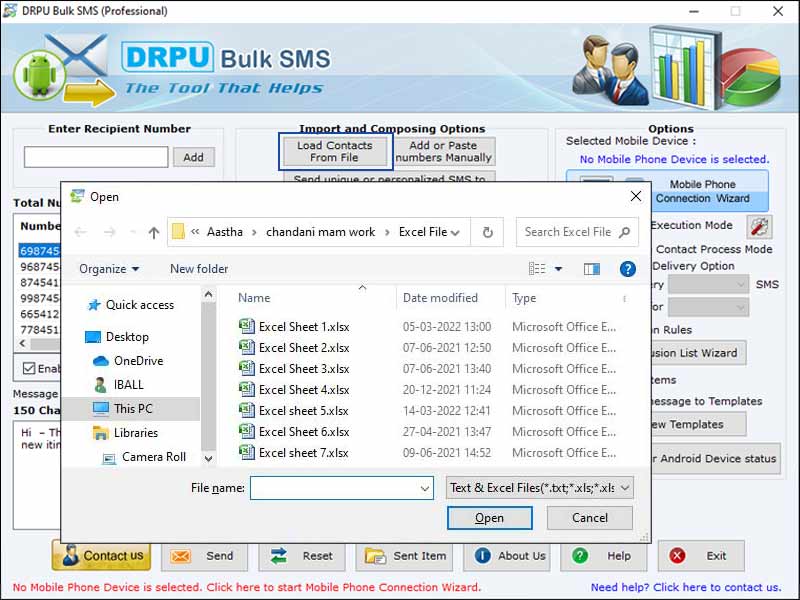Click the Open button to confirm selection
Viewport: 800px width, 600px height.
(489, 519)
